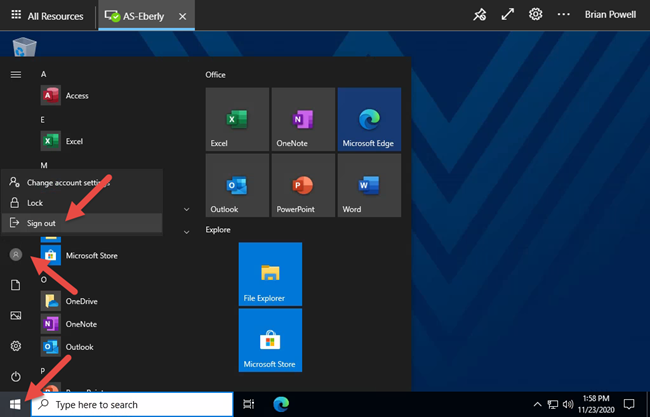650x417 pixels.
Task: Click the user account avatar icon
Action: tap(16, 255)
